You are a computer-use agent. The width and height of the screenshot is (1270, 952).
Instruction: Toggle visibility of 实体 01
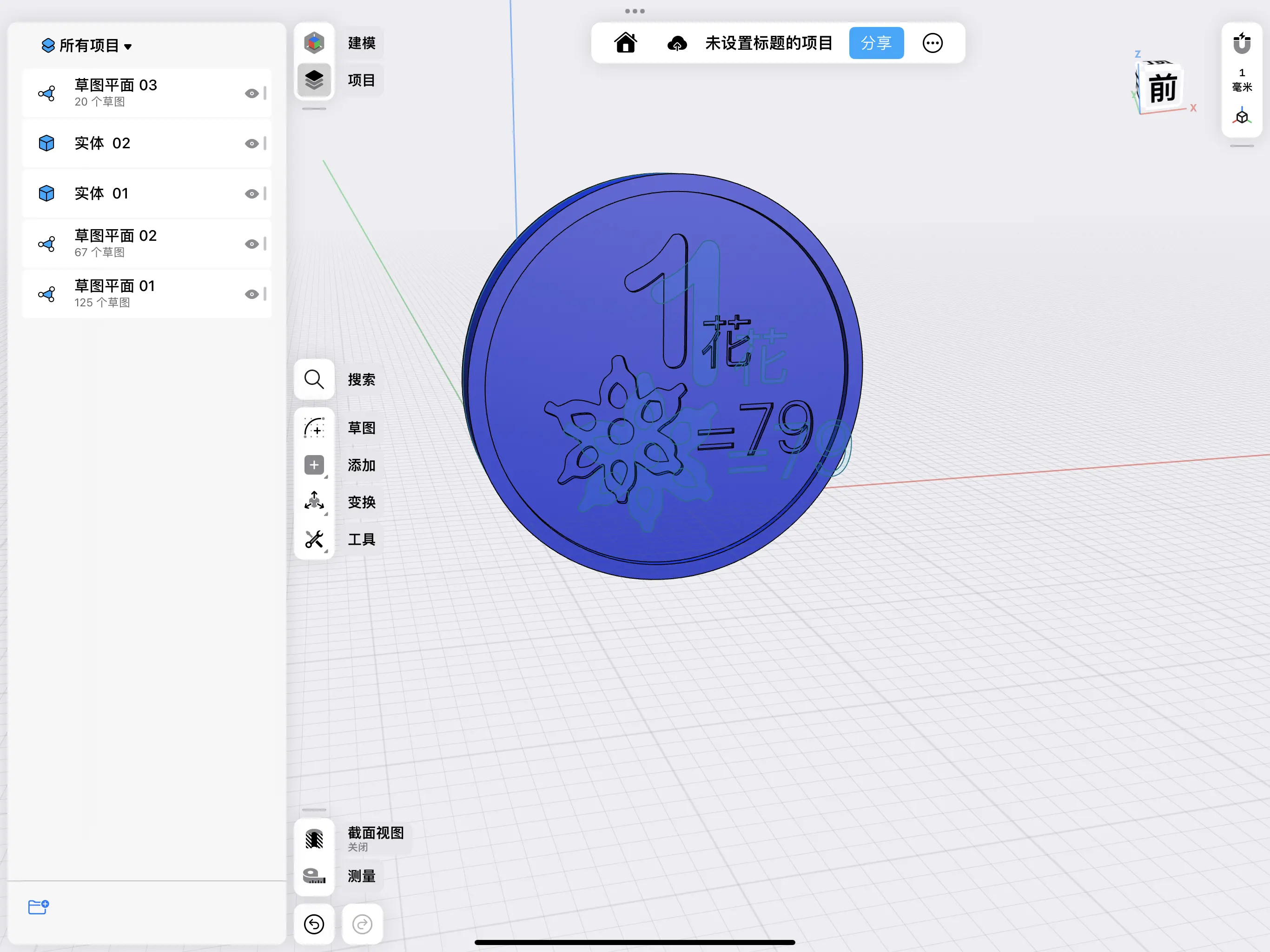tap(251, 193)
